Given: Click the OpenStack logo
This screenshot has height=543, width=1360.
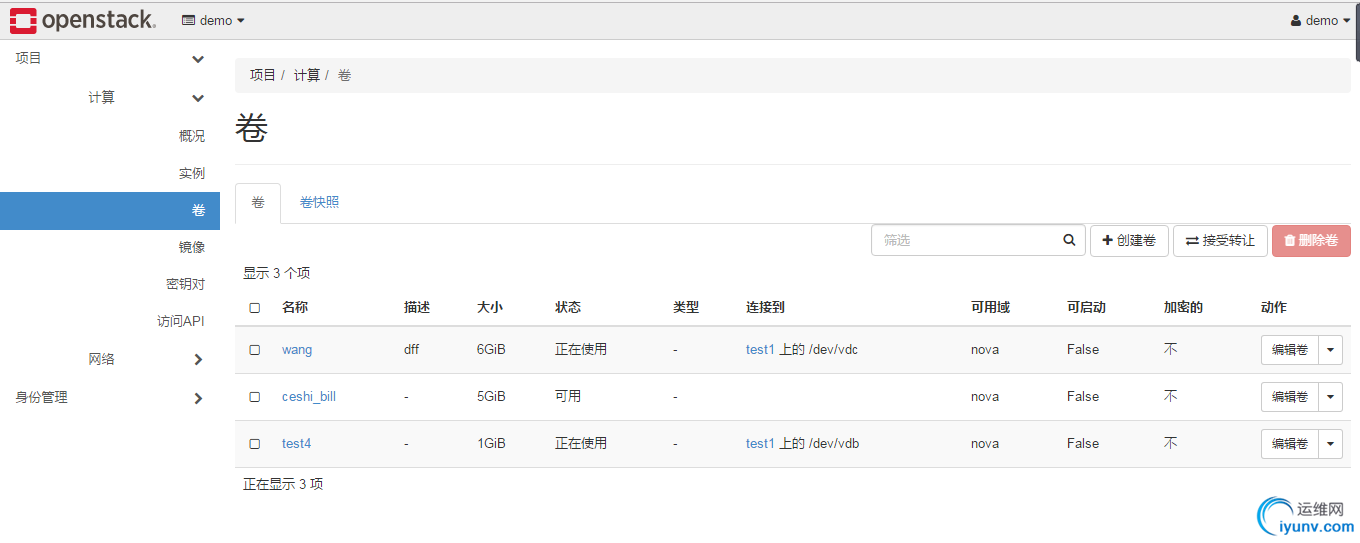Looking at the screenshot, I should (x=83, y=20).
